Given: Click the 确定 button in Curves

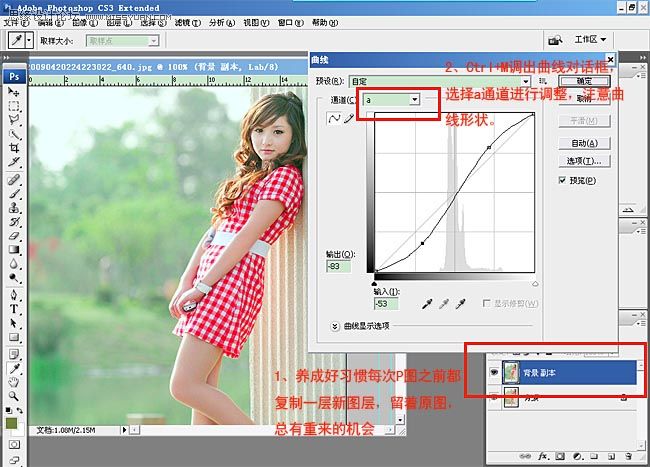Looking at the screenshot, I should coord(585,81).
